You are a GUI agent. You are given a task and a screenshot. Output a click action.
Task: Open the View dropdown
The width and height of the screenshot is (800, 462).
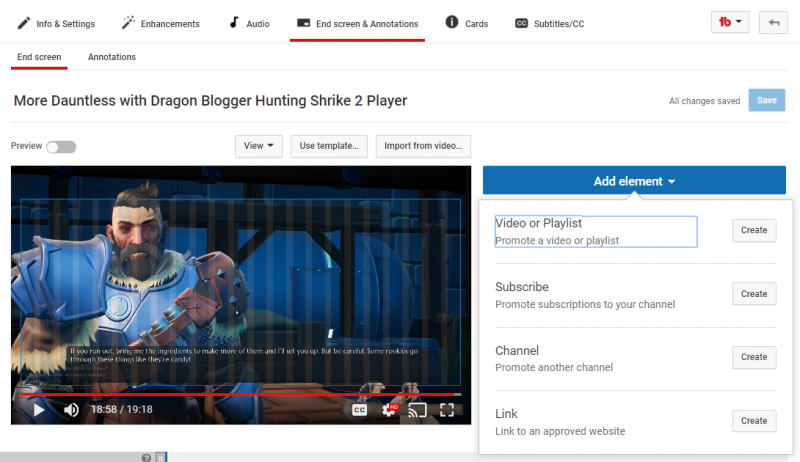coord(259,146)
